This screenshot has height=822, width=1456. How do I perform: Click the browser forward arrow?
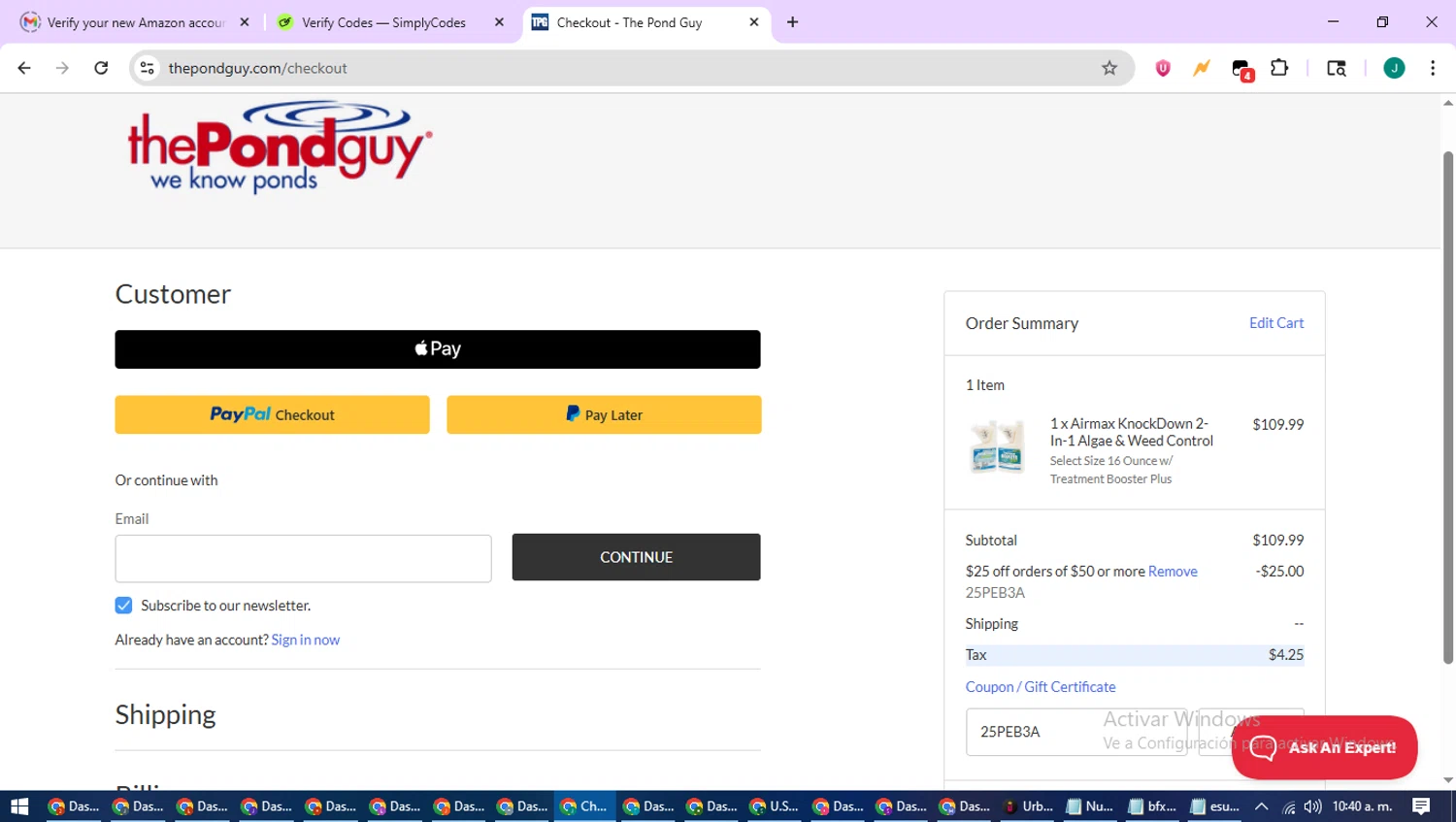point(62,68)
